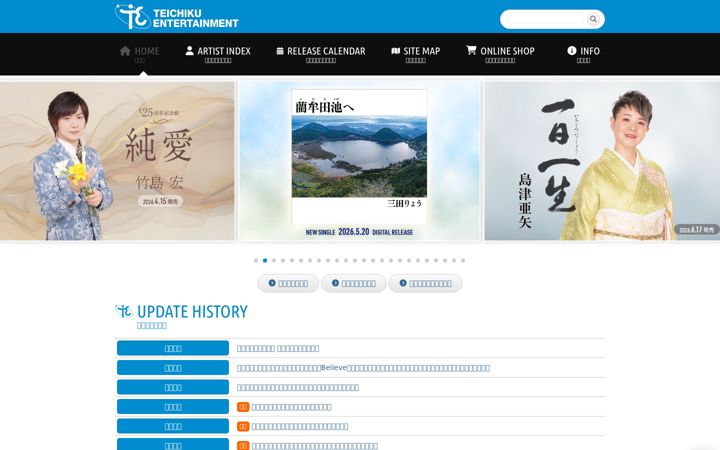Click the cart icon beside ONLINE SHOP

471,50
